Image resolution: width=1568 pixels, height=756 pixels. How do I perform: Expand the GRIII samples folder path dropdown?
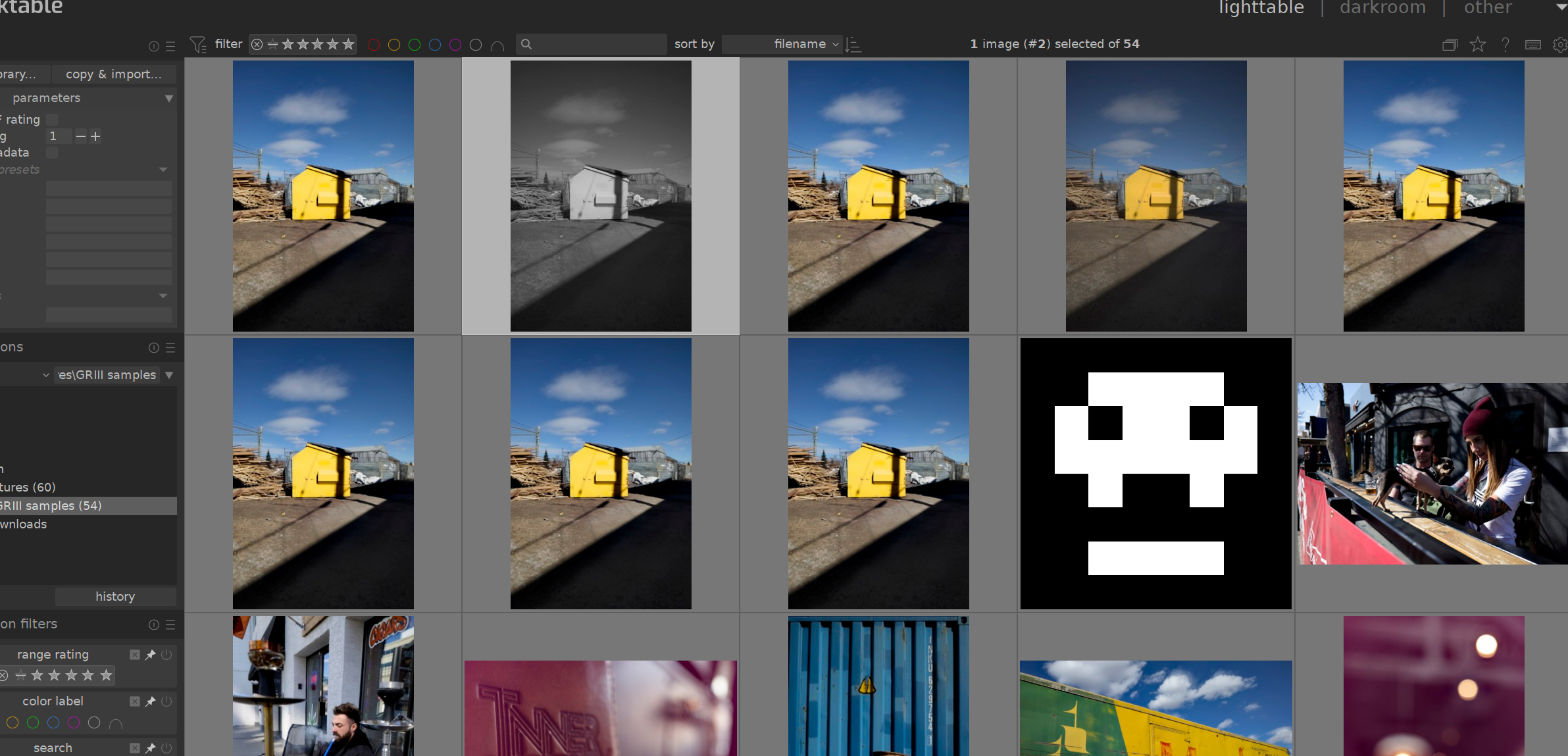point(169,375)
